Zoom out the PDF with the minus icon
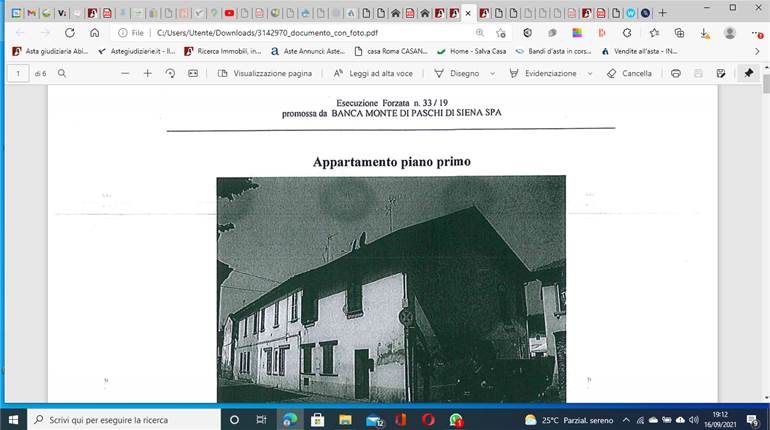The height and width of the screenshot is (430, 770). click(x=125, y=73)
